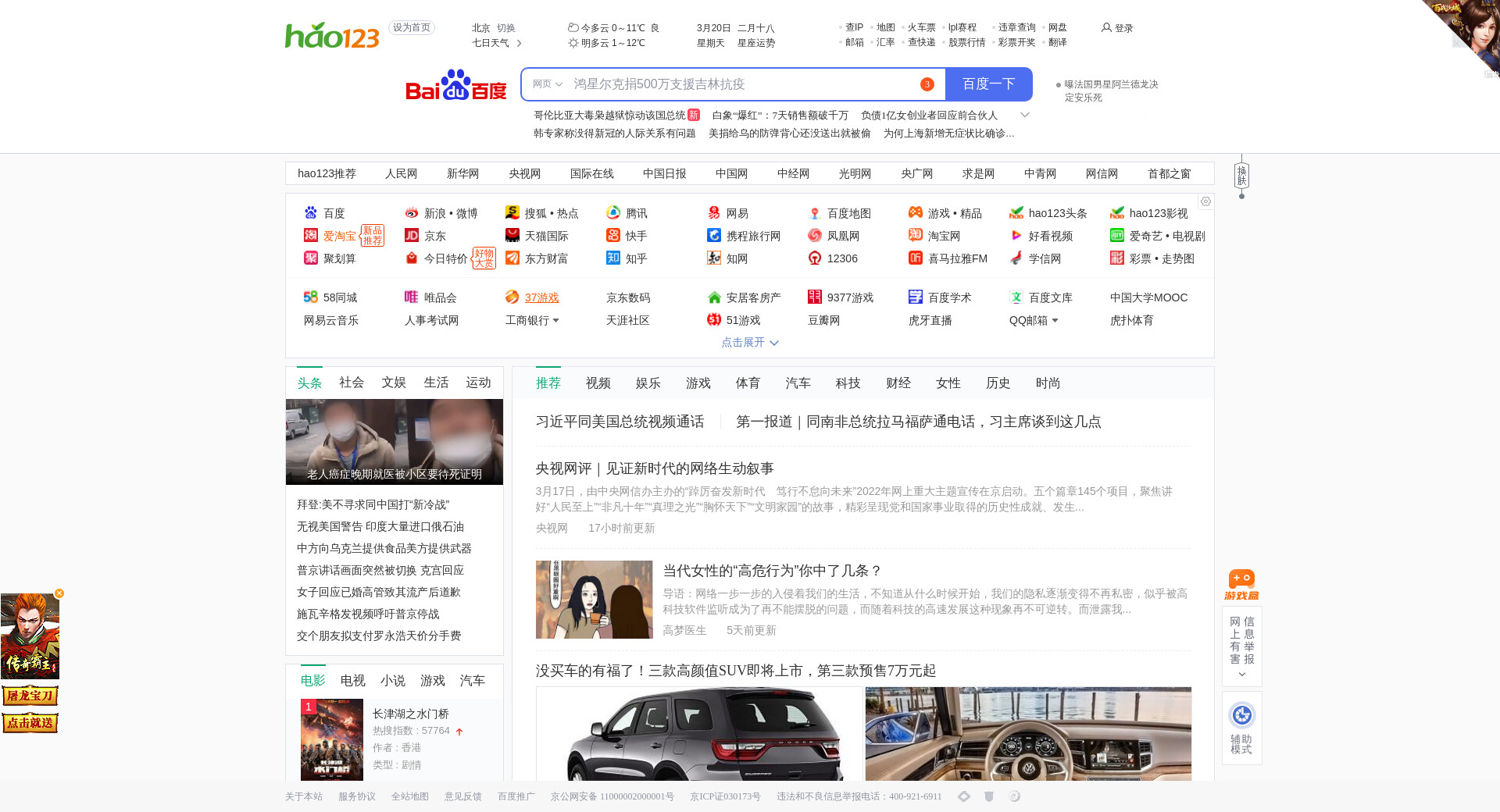
Task: Open the 游戏盒 game box icon
Action: pos(1241,584)
